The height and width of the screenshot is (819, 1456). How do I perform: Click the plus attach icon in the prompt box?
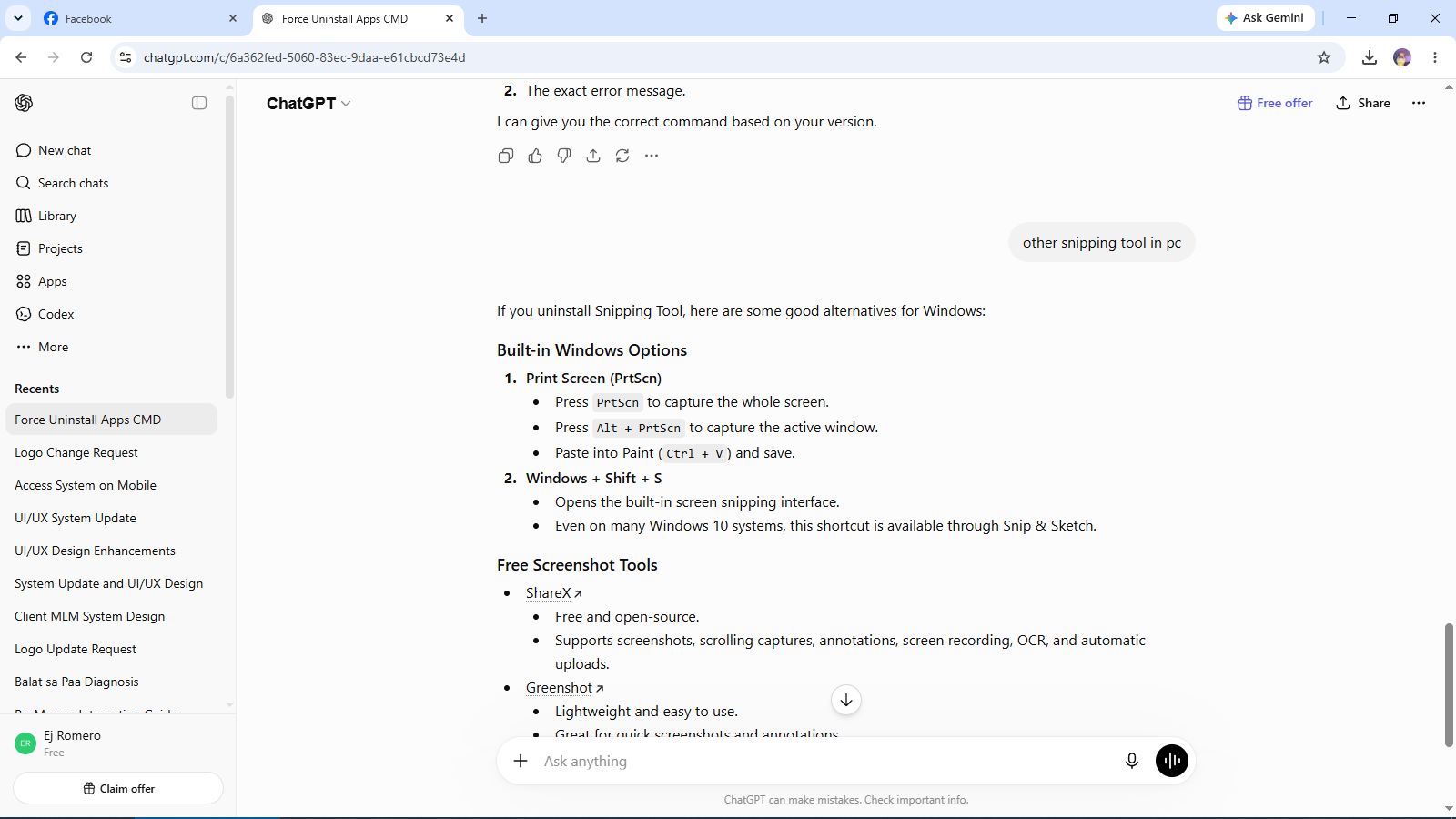(521, 761)
